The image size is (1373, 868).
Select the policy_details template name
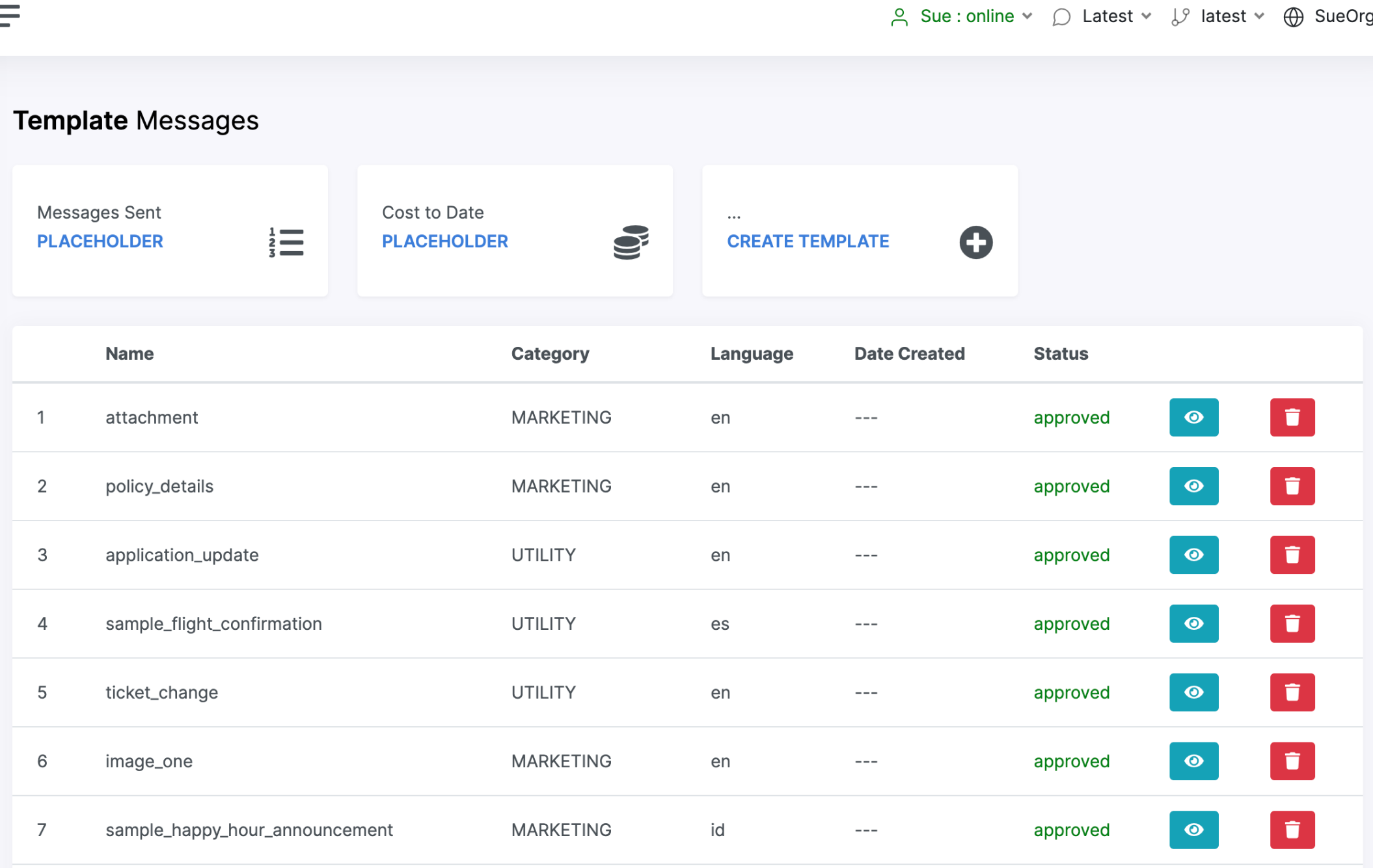click(159, 486)
